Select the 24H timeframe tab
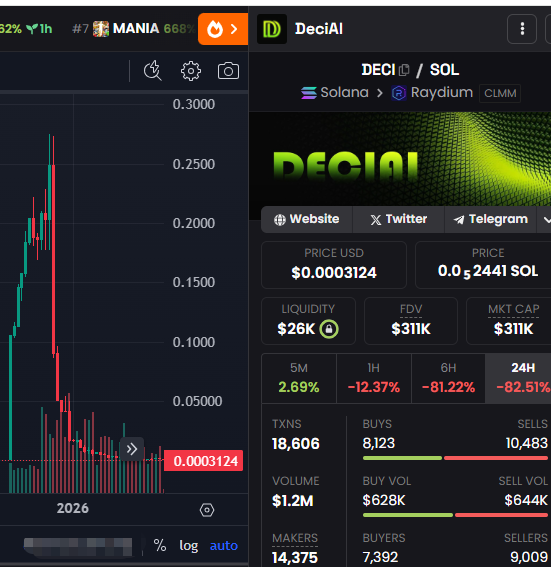Image resolution: width=551 pixels, height=567 pixels. (x=519, y=378)
